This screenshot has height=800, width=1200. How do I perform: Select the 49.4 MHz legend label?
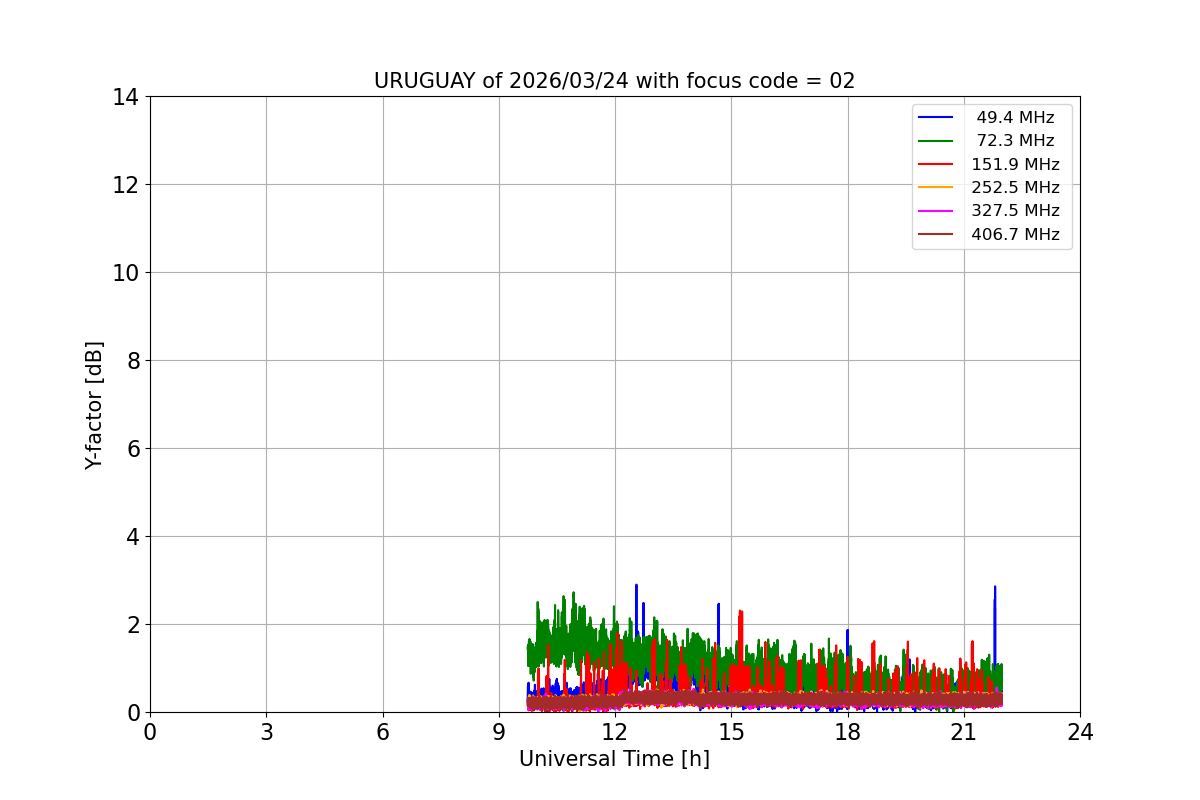(x=1015, y=118)
